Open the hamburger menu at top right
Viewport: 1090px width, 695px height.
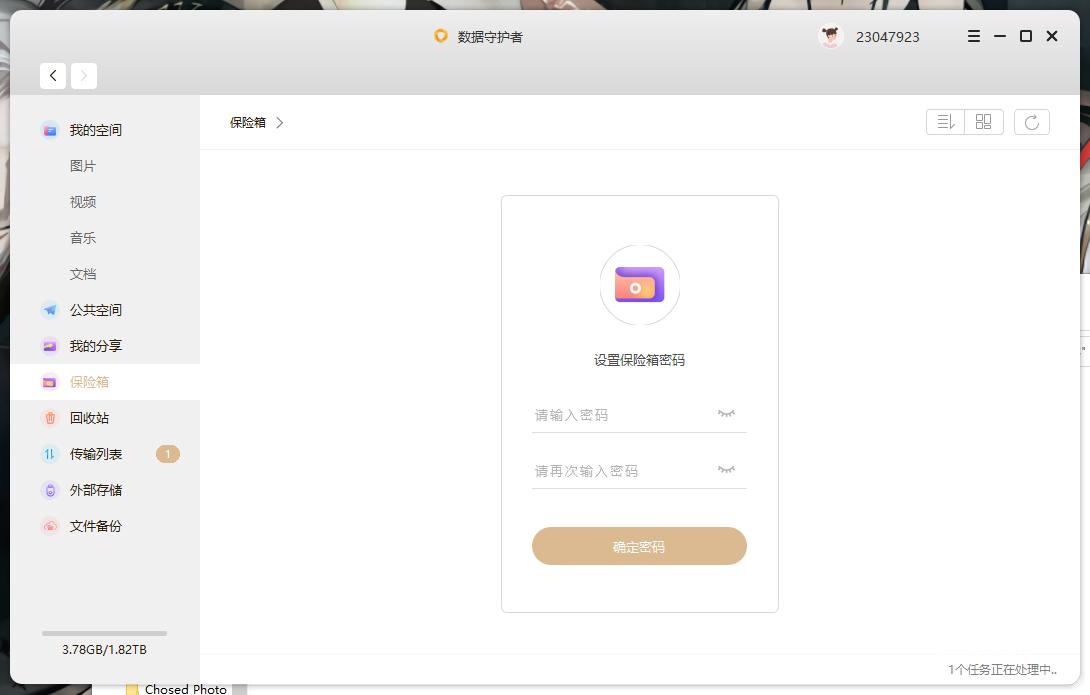pyautogui.click(x=972, y=35)
